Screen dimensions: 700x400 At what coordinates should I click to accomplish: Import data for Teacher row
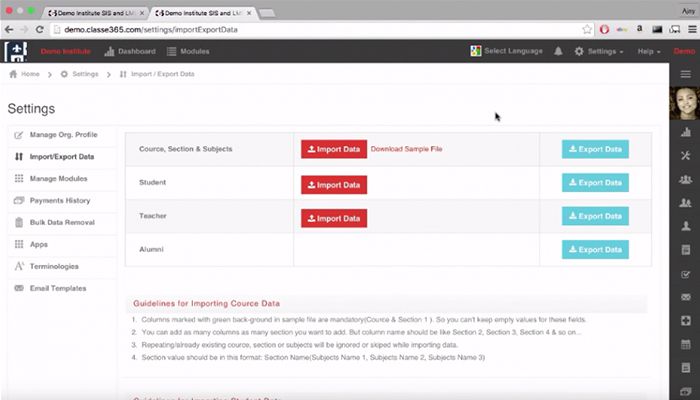[334, 218]
